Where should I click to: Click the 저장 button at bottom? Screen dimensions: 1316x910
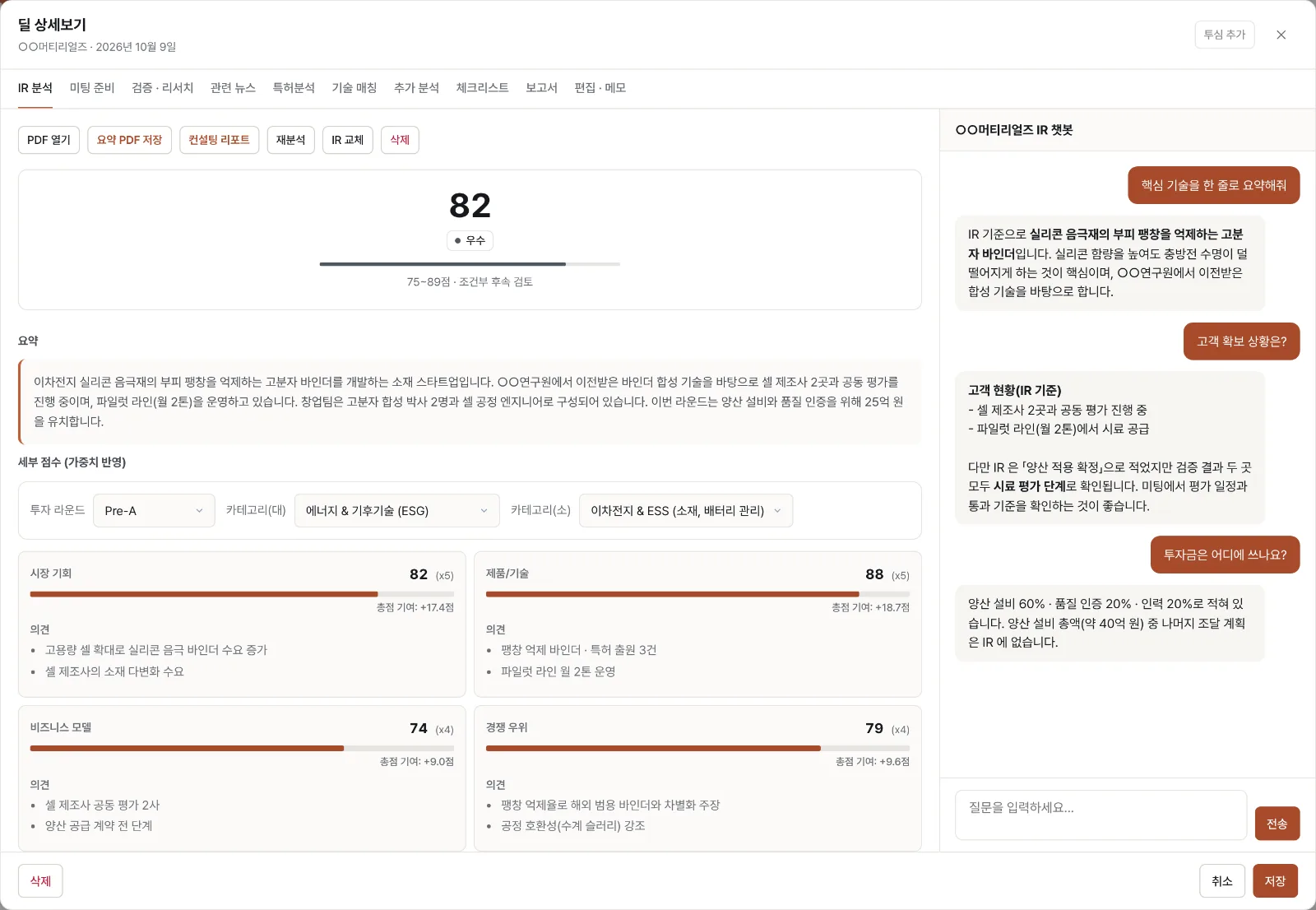click(1275, 881)
